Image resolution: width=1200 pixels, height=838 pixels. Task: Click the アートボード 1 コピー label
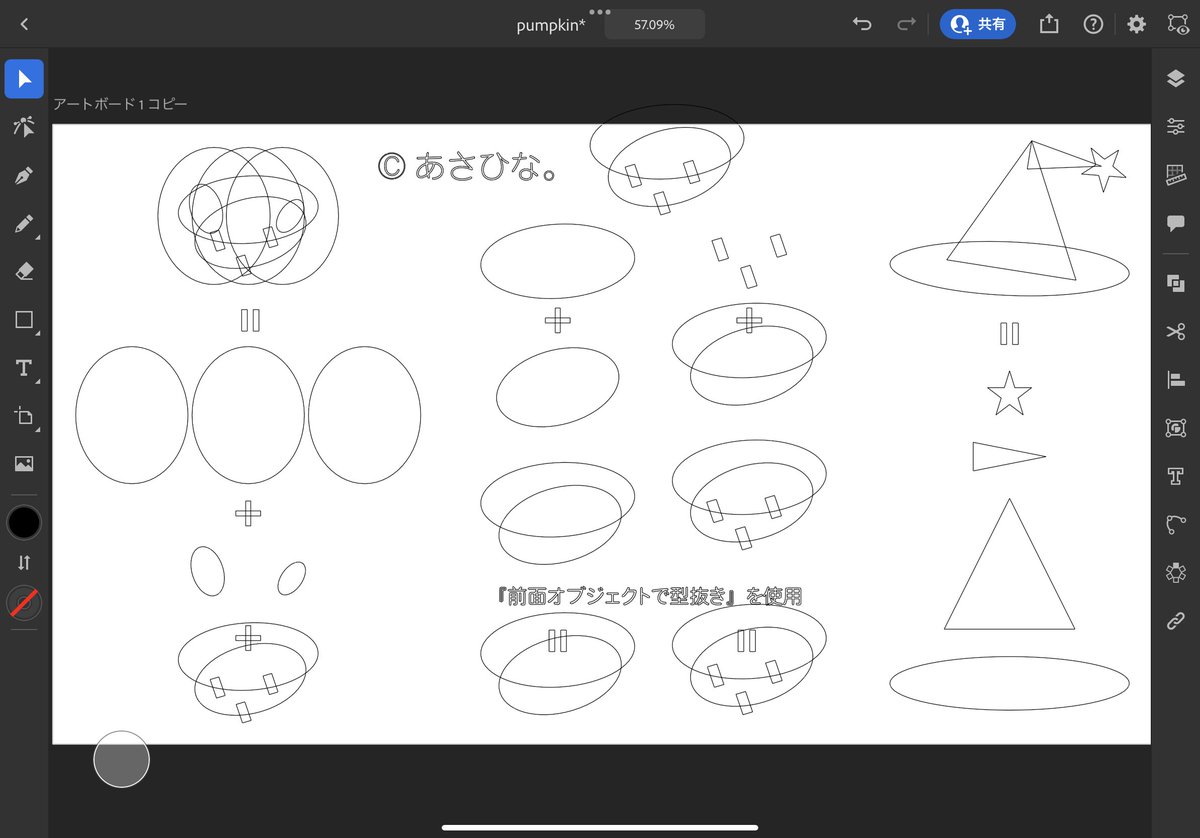pyautogui.click(x=120, y=104)
